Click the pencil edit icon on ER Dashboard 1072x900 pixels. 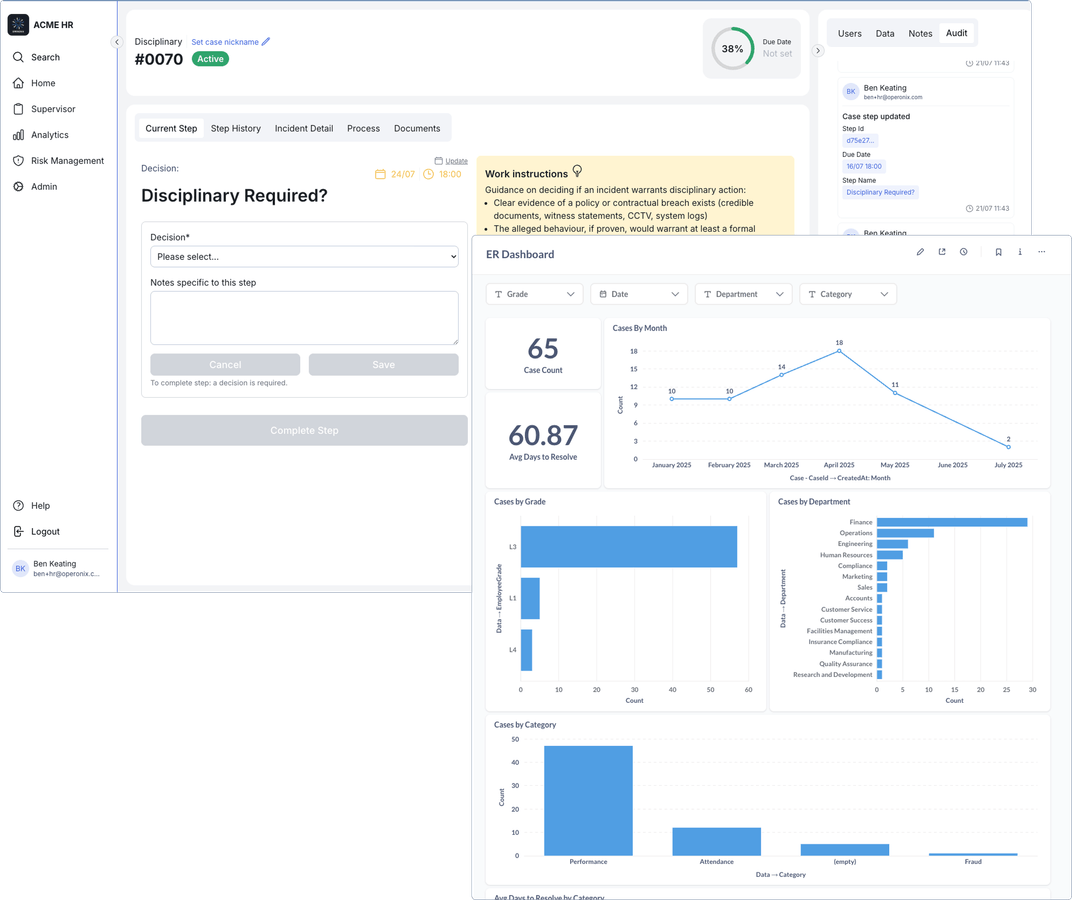(920, 252)
